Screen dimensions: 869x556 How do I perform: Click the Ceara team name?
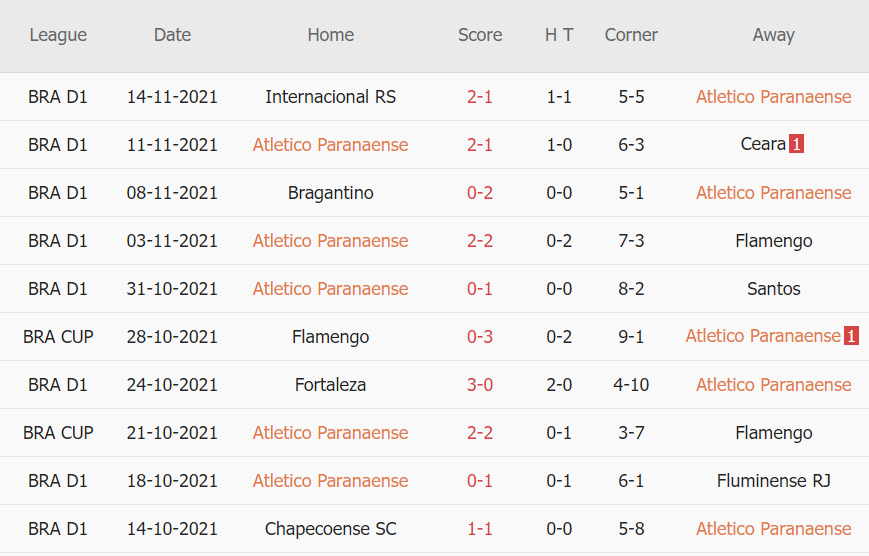click(763, 145)
